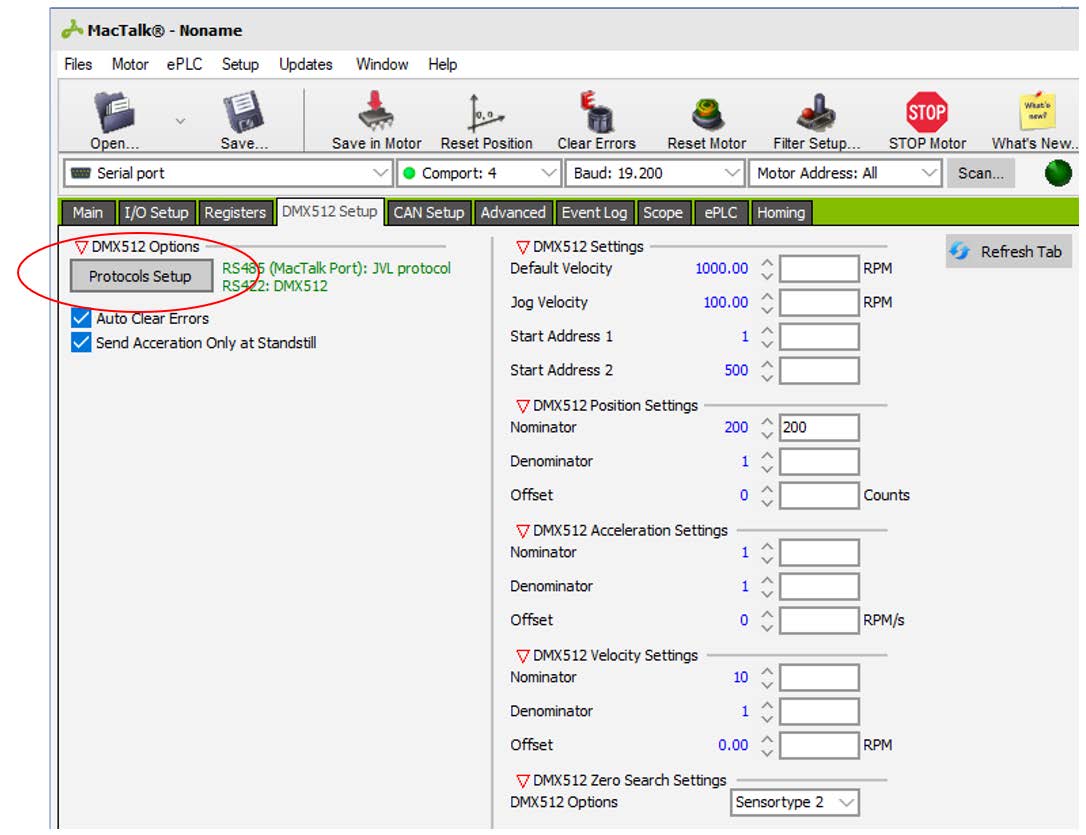Click the Jog Velocity input field
The image size is (1086, 835).
819,303
